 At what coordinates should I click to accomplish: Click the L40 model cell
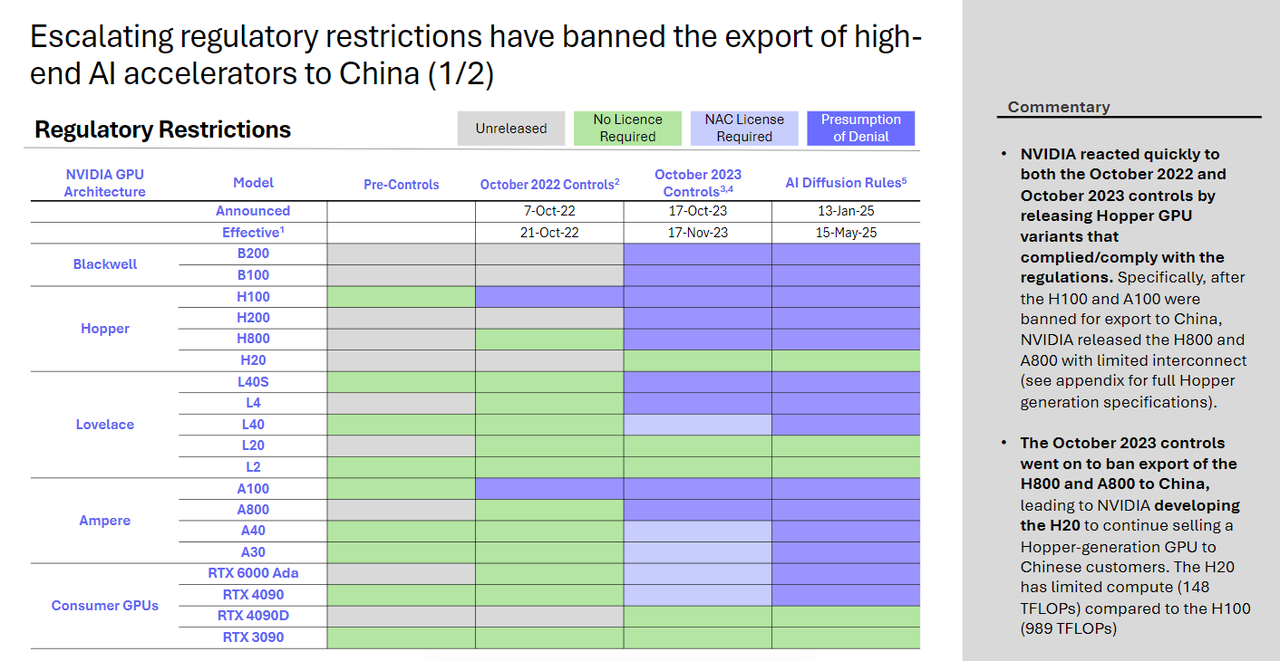[253, 424]
